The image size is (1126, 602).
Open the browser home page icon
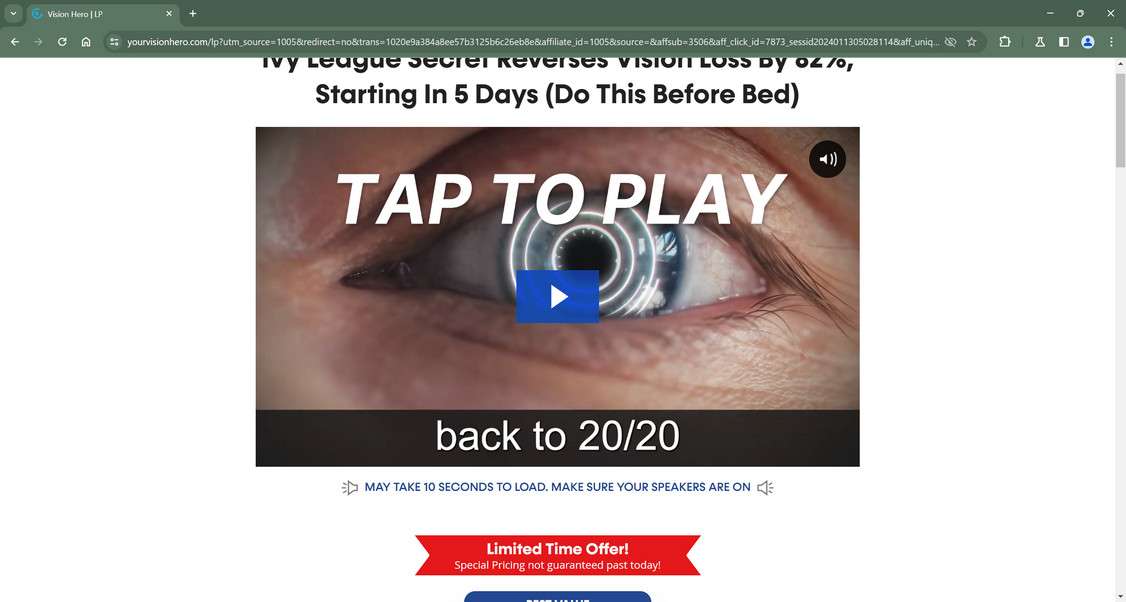coord(86,42)
